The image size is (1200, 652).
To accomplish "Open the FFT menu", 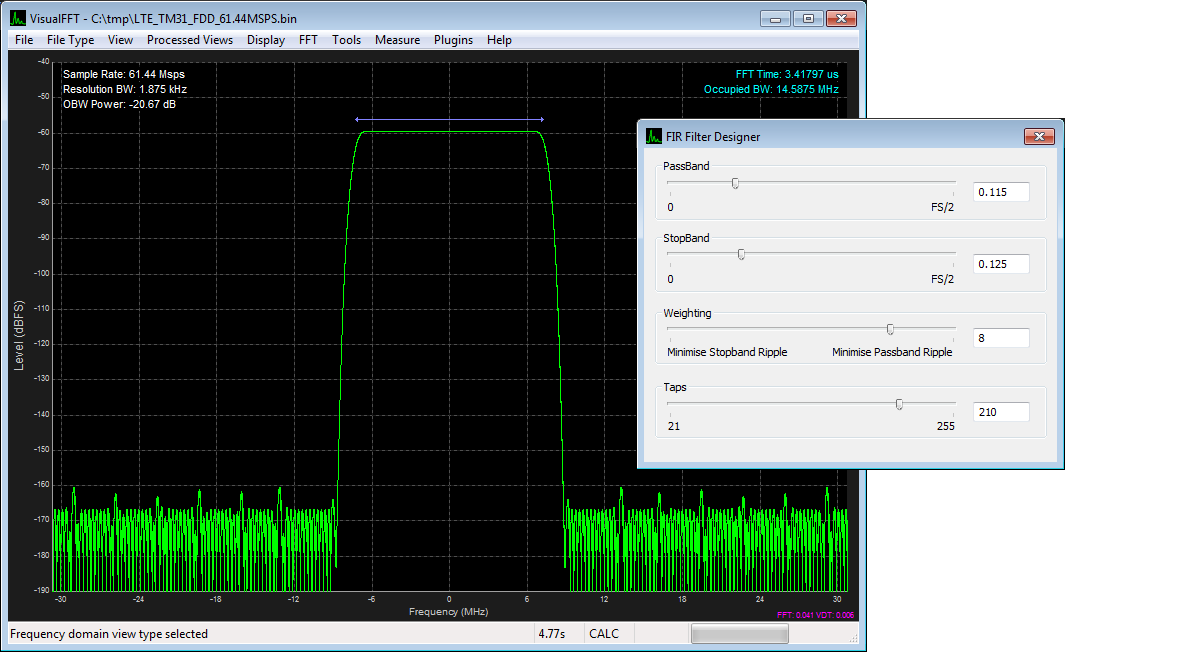I will coord(308,40).
